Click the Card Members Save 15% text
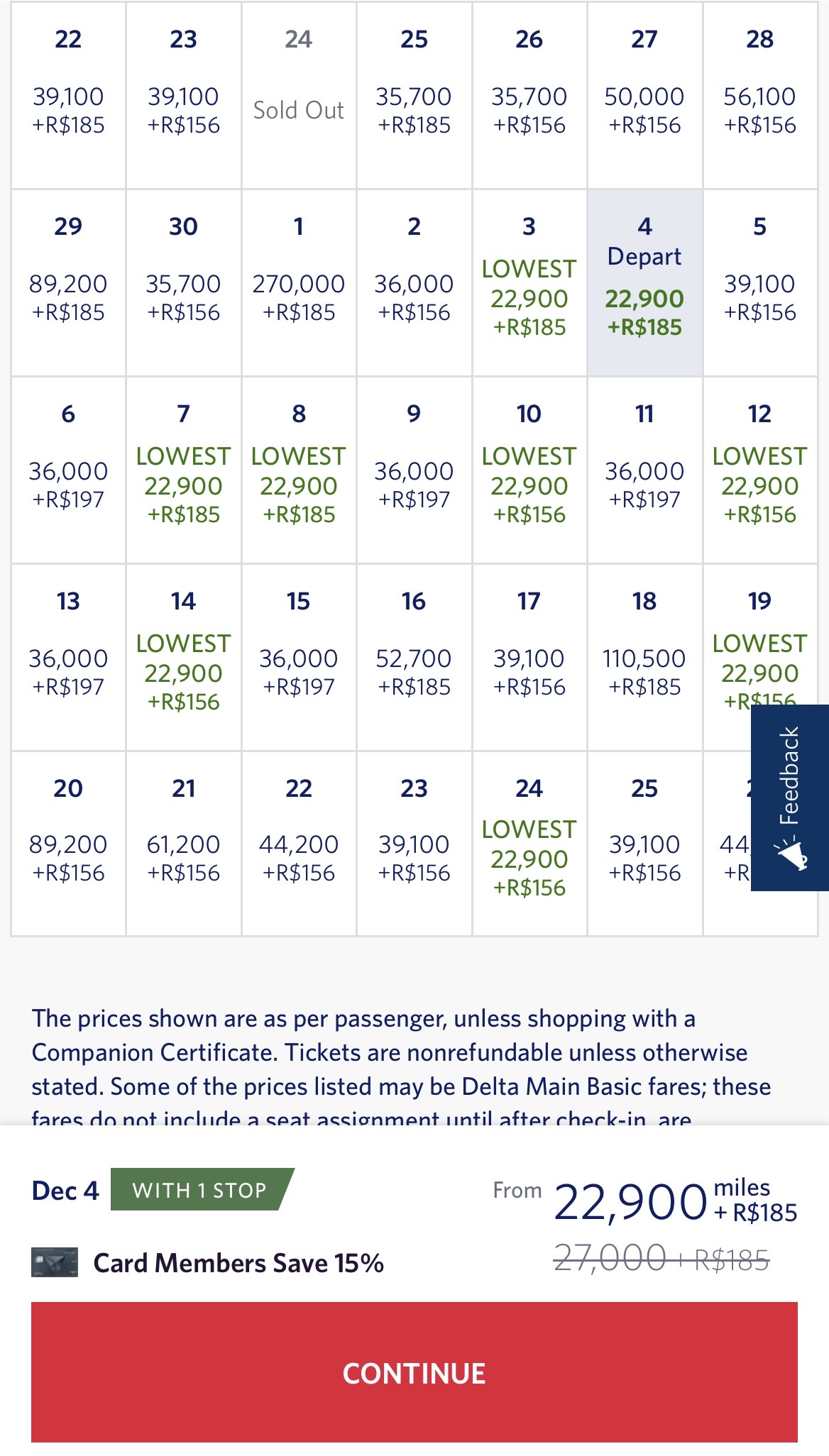 pos(238,1263)
